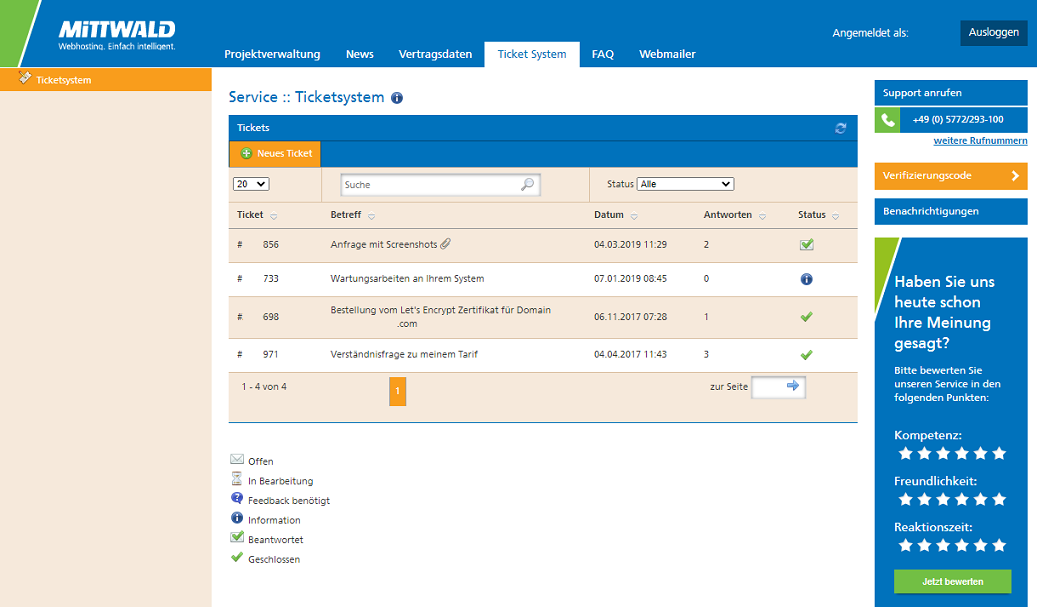Image resolution: width=1037 pixels, height=607 pixels.
Task: Click the green plus icon on Neues Ticket
Action: (x=246, y=153)
